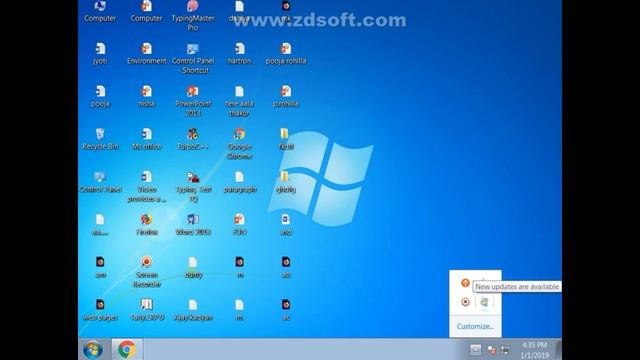Click the screen recorder tray icon
The height and width of the screenshot is (360, 640).
[465, 302]
